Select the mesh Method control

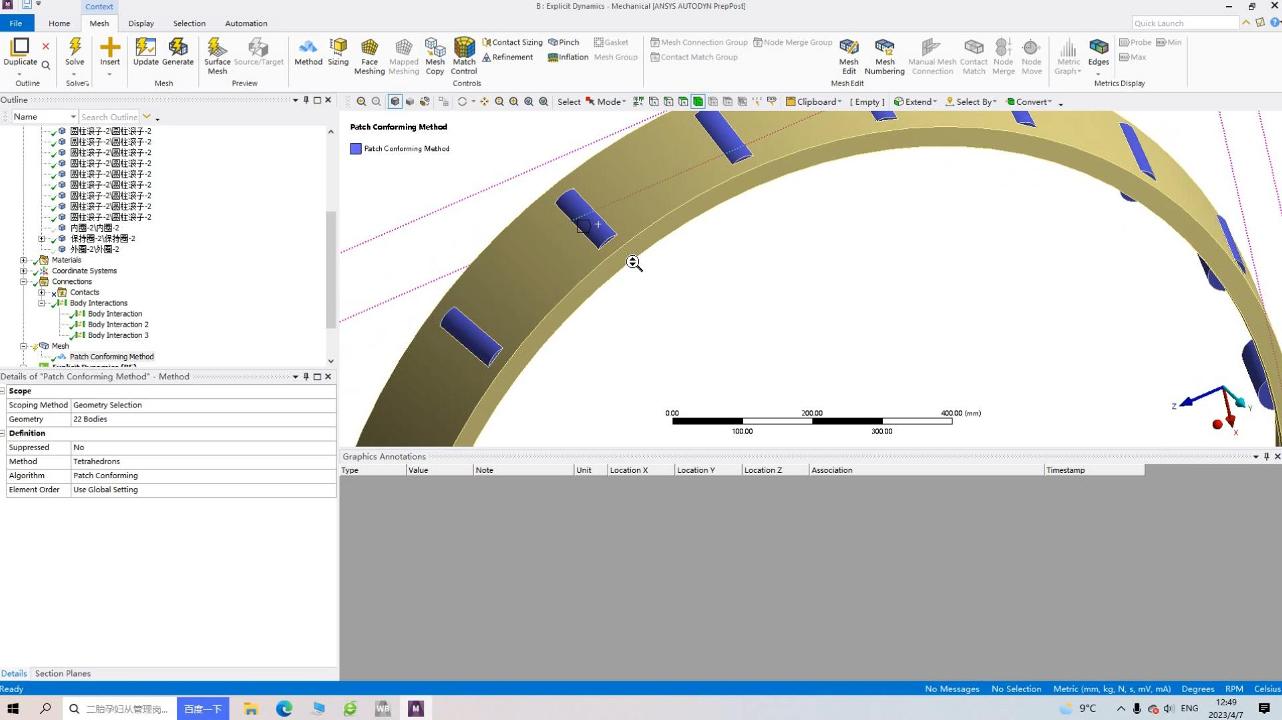[308, 53]
